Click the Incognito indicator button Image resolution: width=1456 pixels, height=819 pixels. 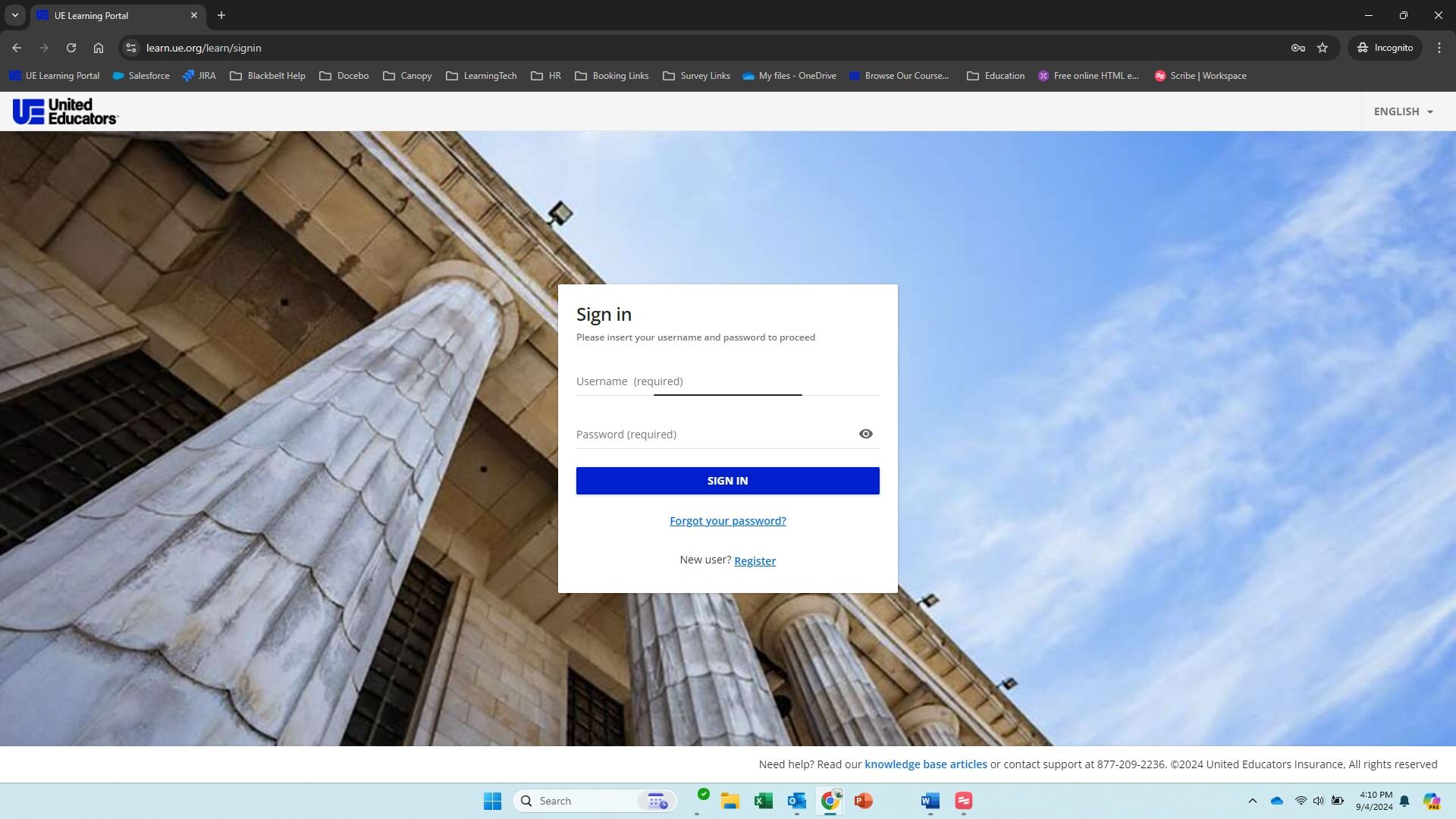coord(1385,48)
